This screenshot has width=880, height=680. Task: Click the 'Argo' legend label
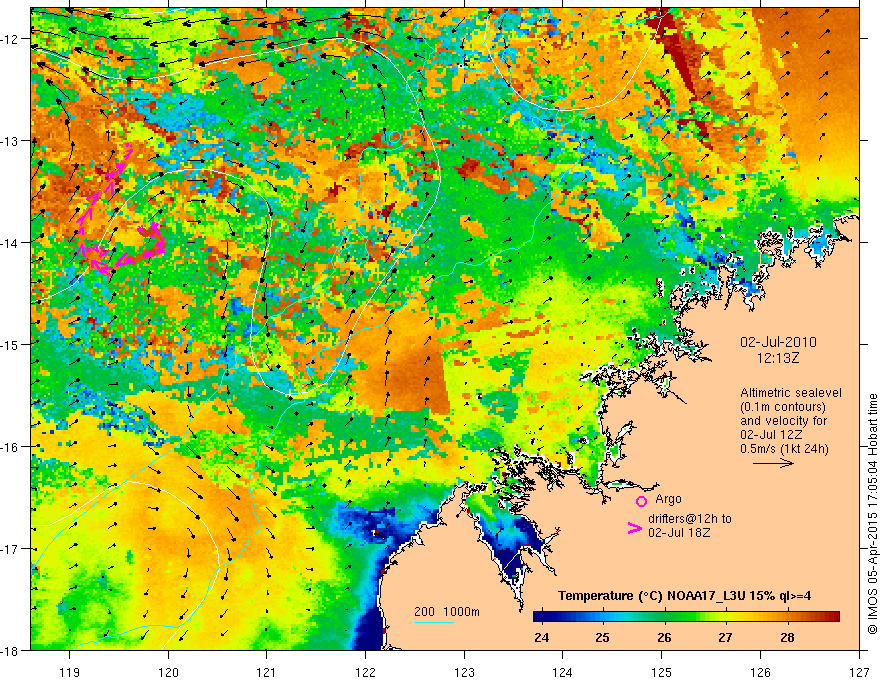point(668,499)
